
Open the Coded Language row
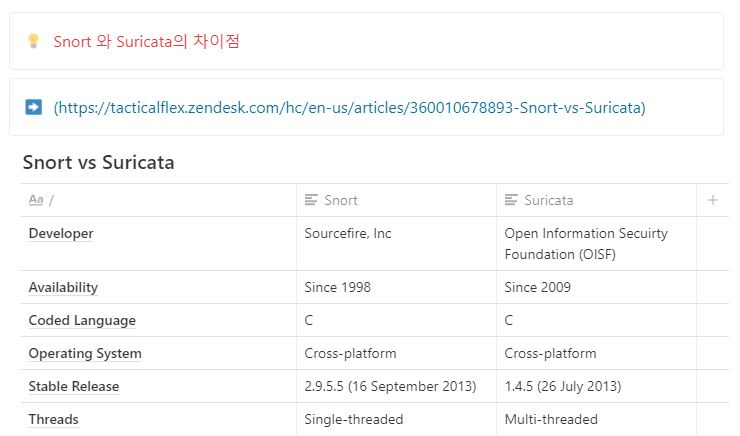pos(82,320)
